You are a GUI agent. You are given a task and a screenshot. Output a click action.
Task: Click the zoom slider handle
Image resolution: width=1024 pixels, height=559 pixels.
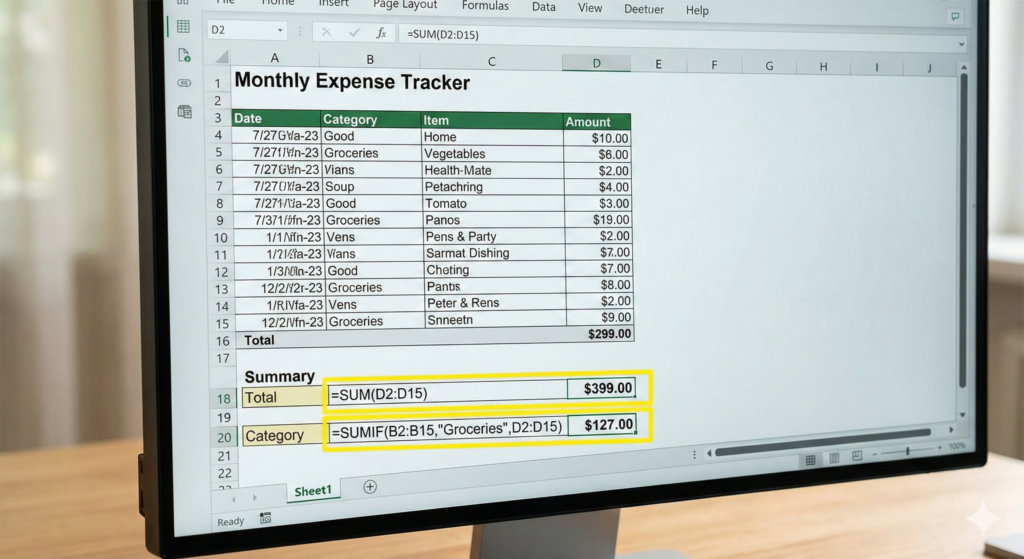coord(907,451)
